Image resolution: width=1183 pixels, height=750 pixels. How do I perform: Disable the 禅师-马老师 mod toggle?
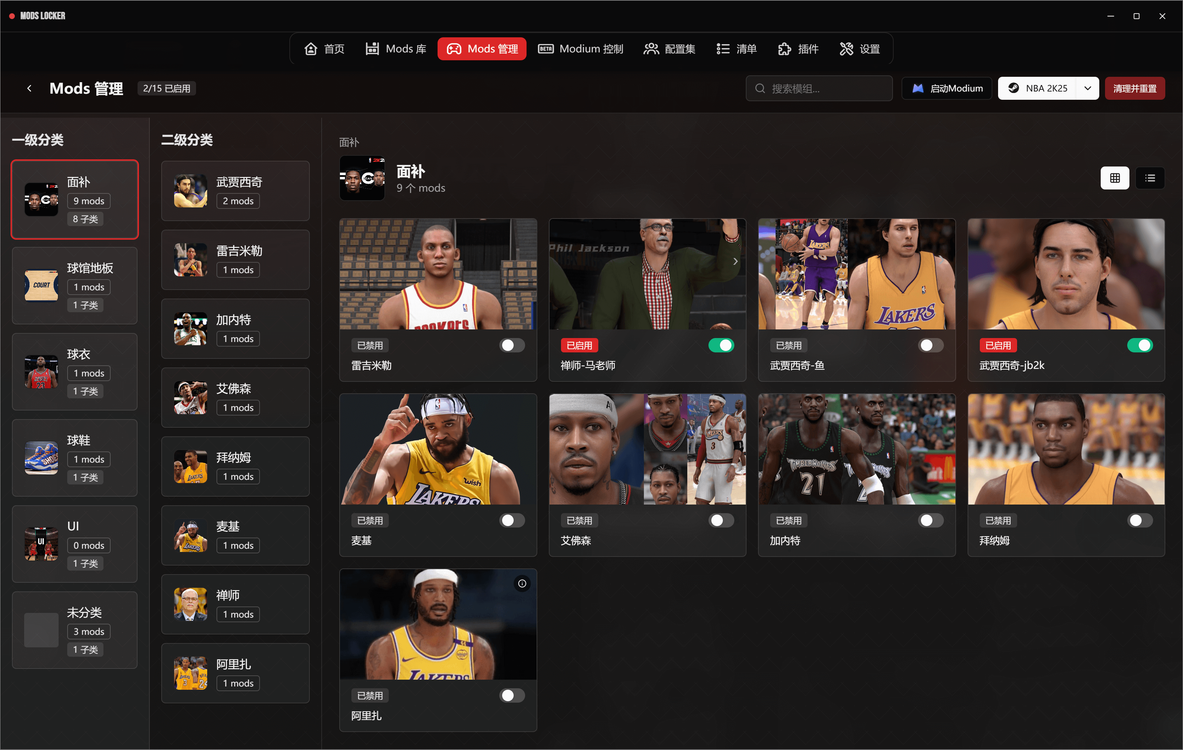coord(721,345)
